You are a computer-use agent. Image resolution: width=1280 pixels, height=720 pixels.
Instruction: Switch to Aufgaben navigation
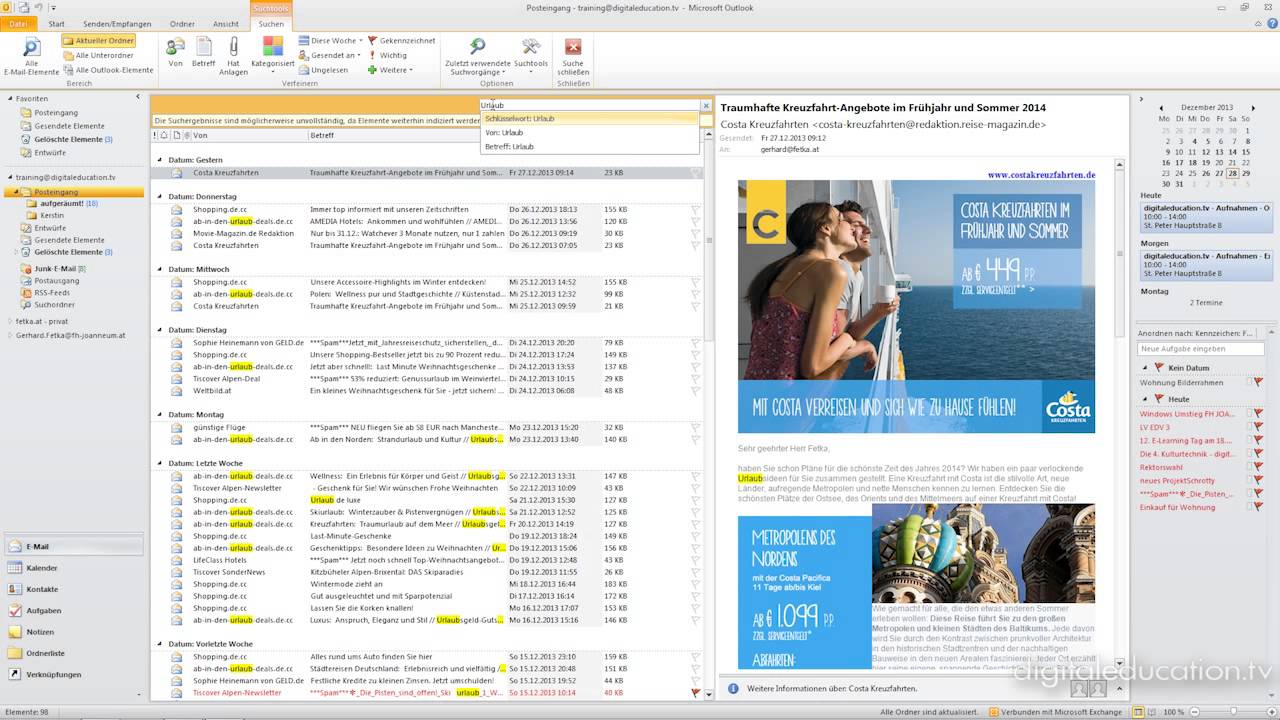(x=73, y=610)
